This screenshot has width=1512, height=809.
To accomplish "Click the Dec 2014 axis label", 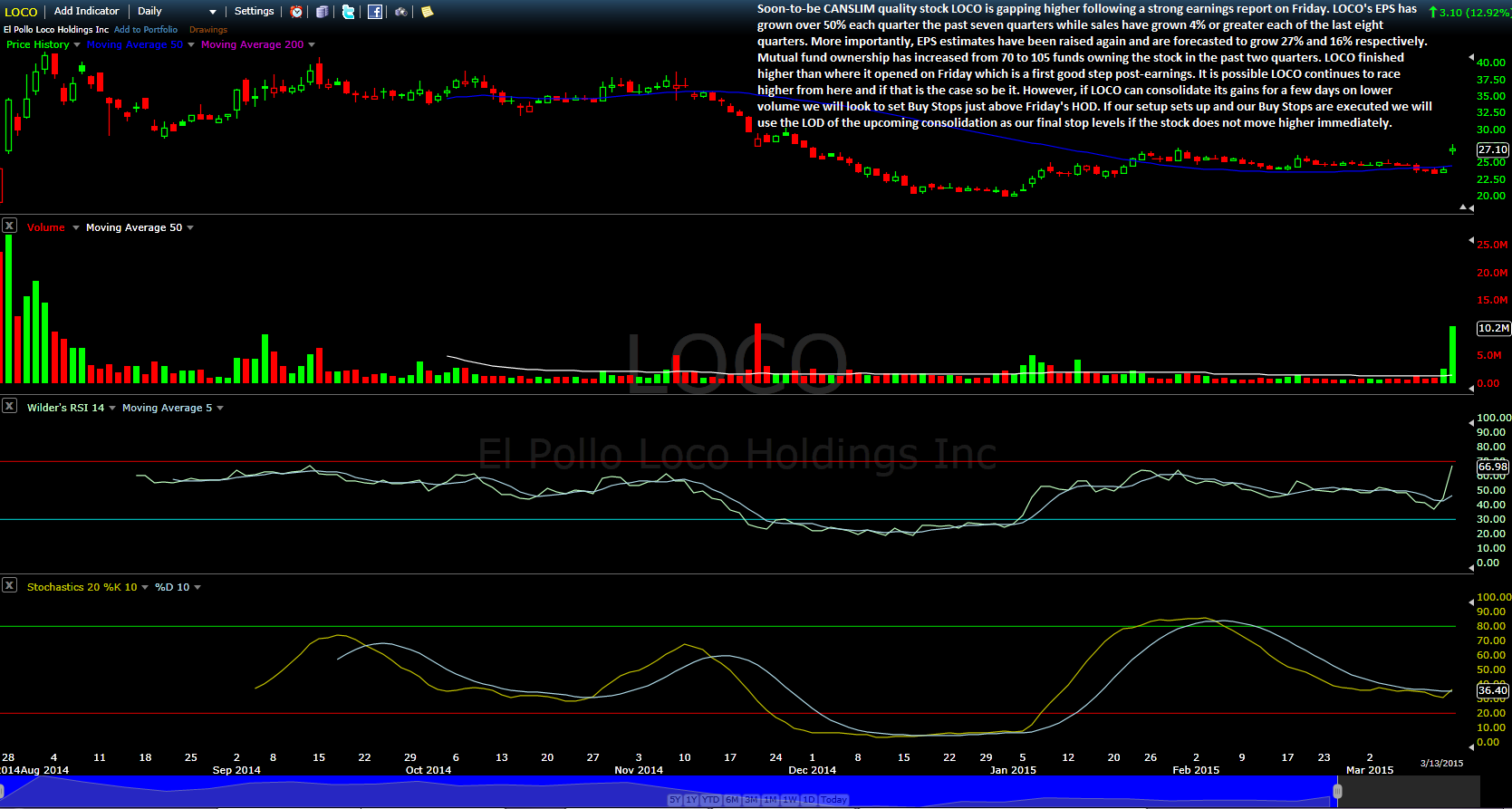I will pyautogui.click(x=813, y=770).
